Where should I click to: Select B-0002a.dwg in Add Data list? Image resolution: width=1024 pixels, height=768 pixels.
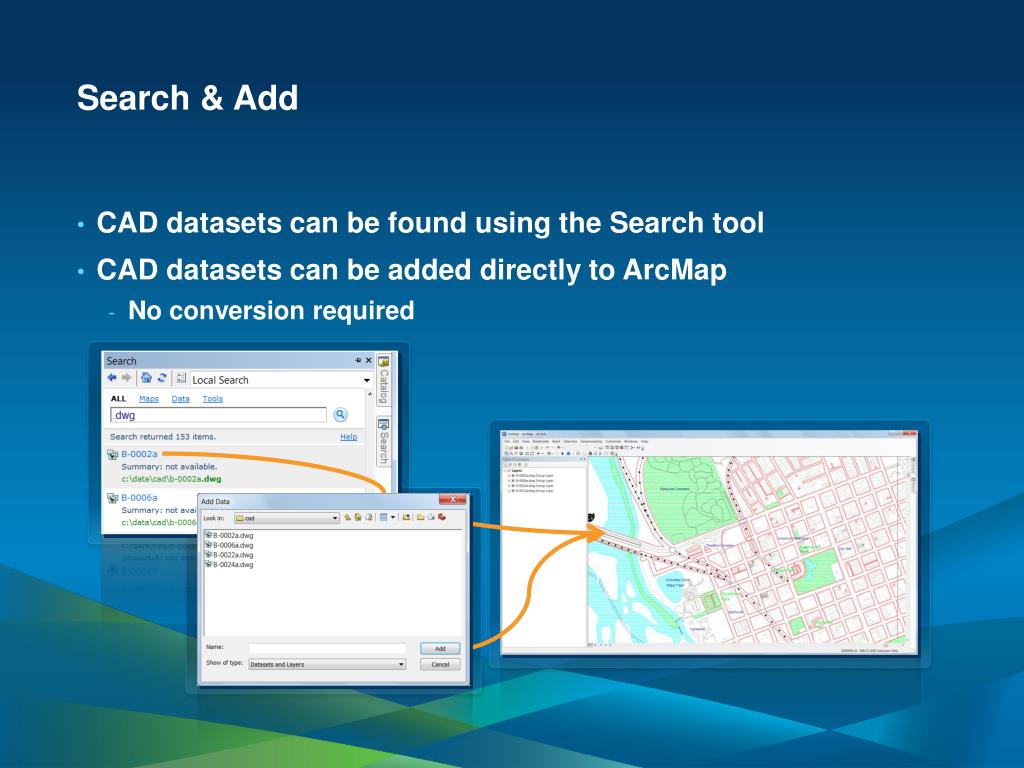[229, 536]
